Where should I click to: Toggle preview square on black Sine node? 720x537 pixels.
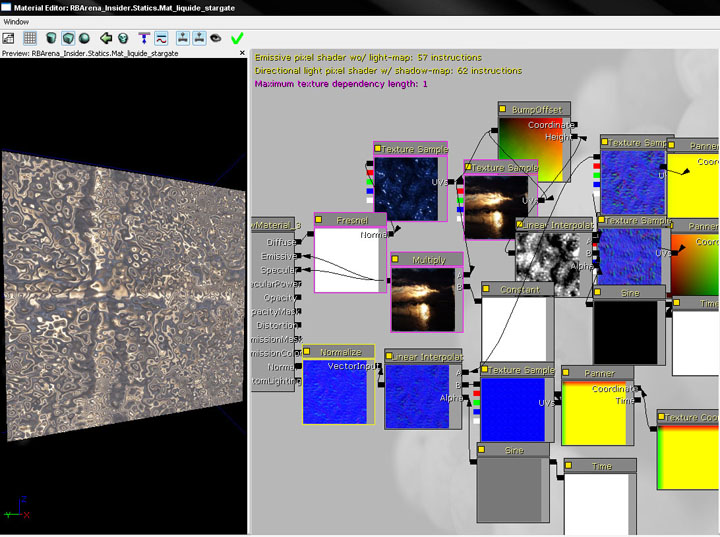click(x=597, y=292)
